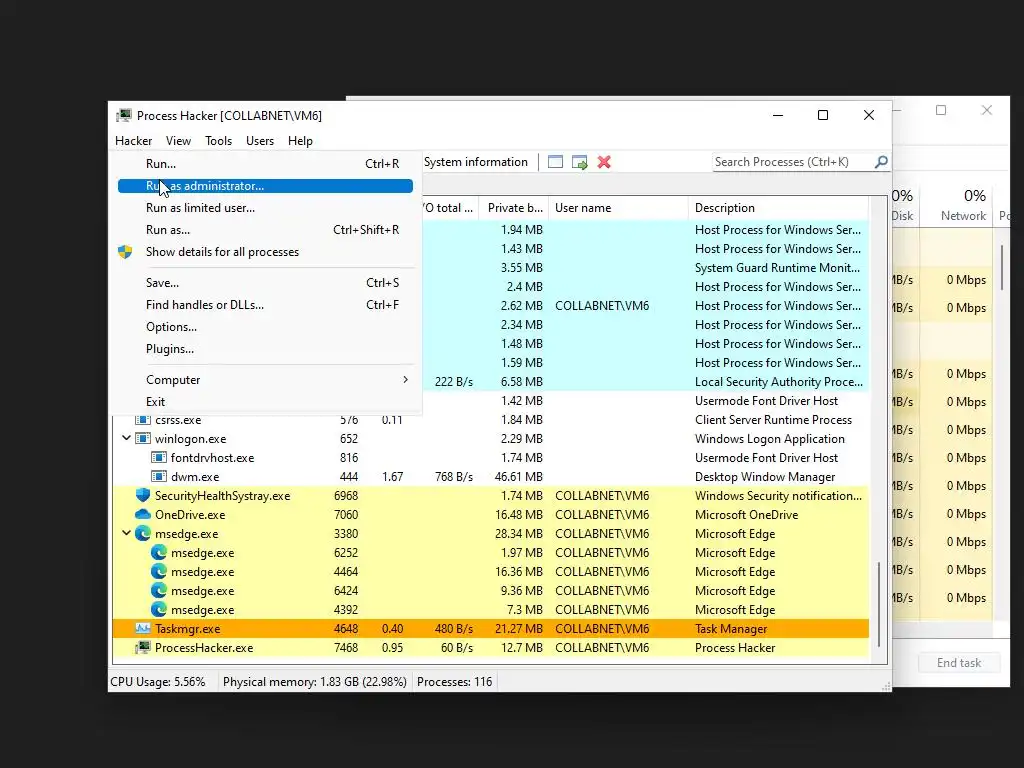Image resolution: width=1024 pixels, height=768 pixels.
Task: Click the Desktop Window Manager description
Action: [x=765, y=477]
